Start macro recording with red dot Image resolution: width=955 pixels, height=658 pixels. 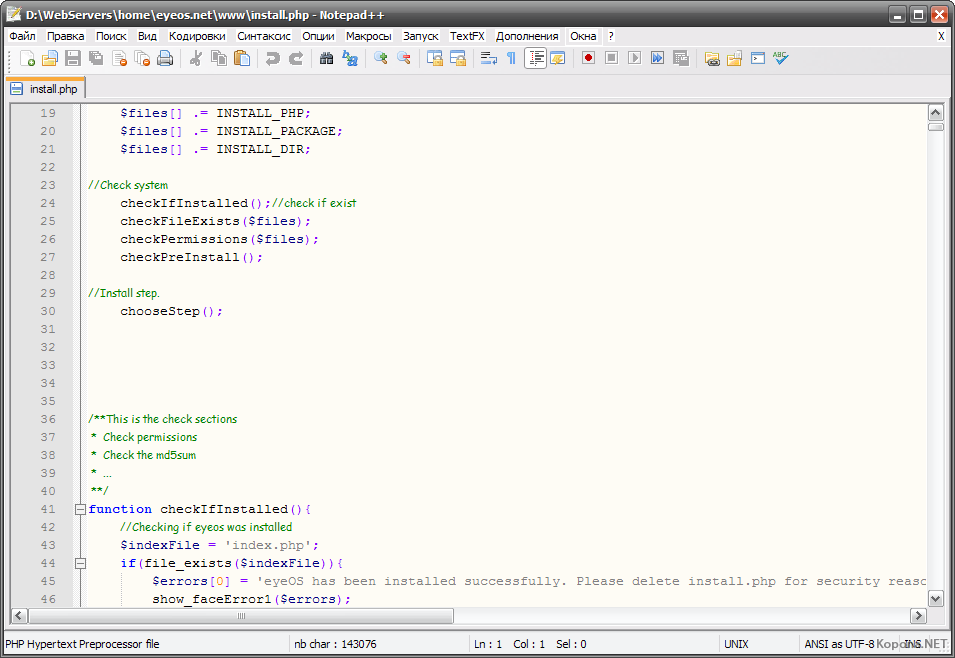(x=588, y=58)
